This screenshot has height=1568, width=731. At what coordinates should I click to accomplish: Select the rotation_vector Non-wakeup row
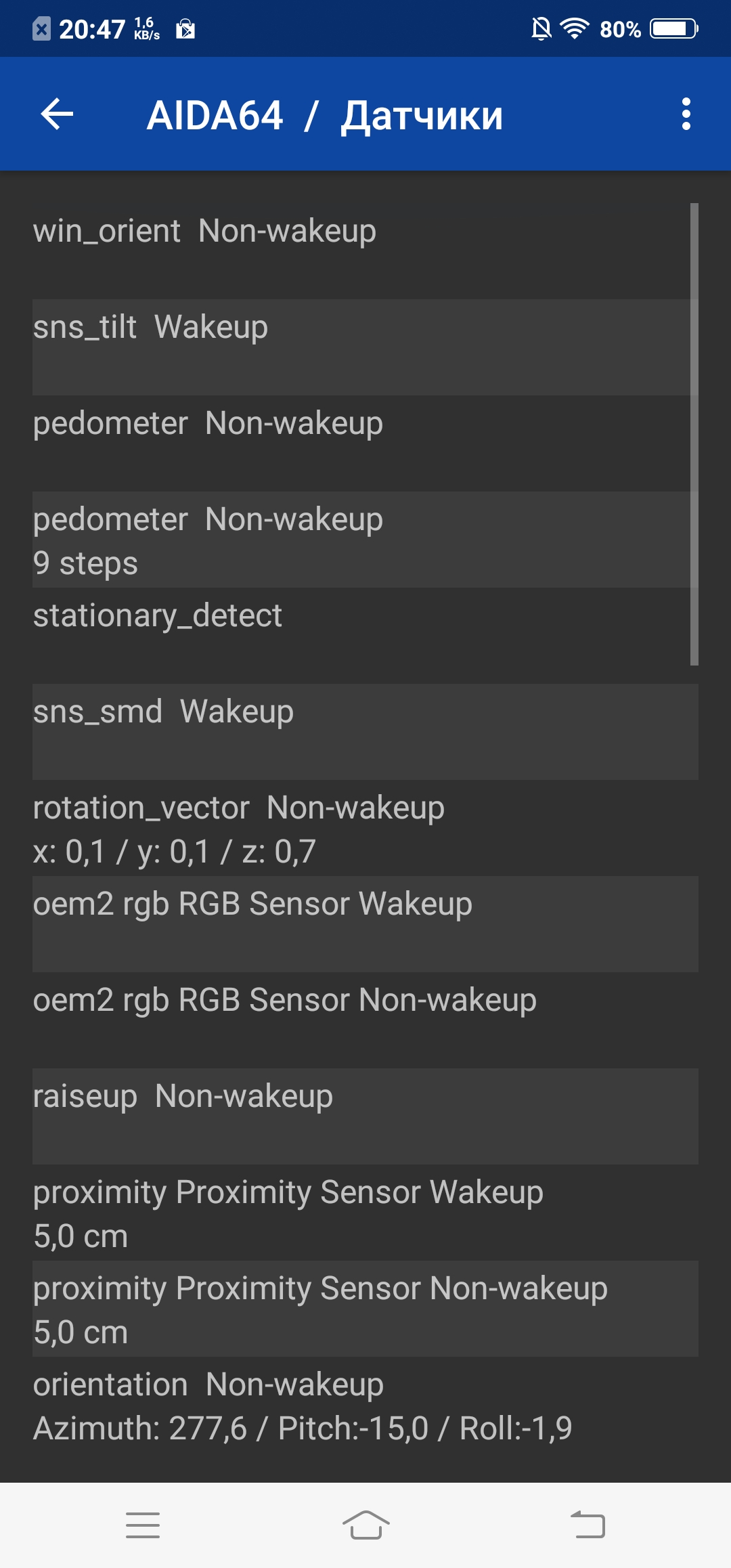pos(365,828)
